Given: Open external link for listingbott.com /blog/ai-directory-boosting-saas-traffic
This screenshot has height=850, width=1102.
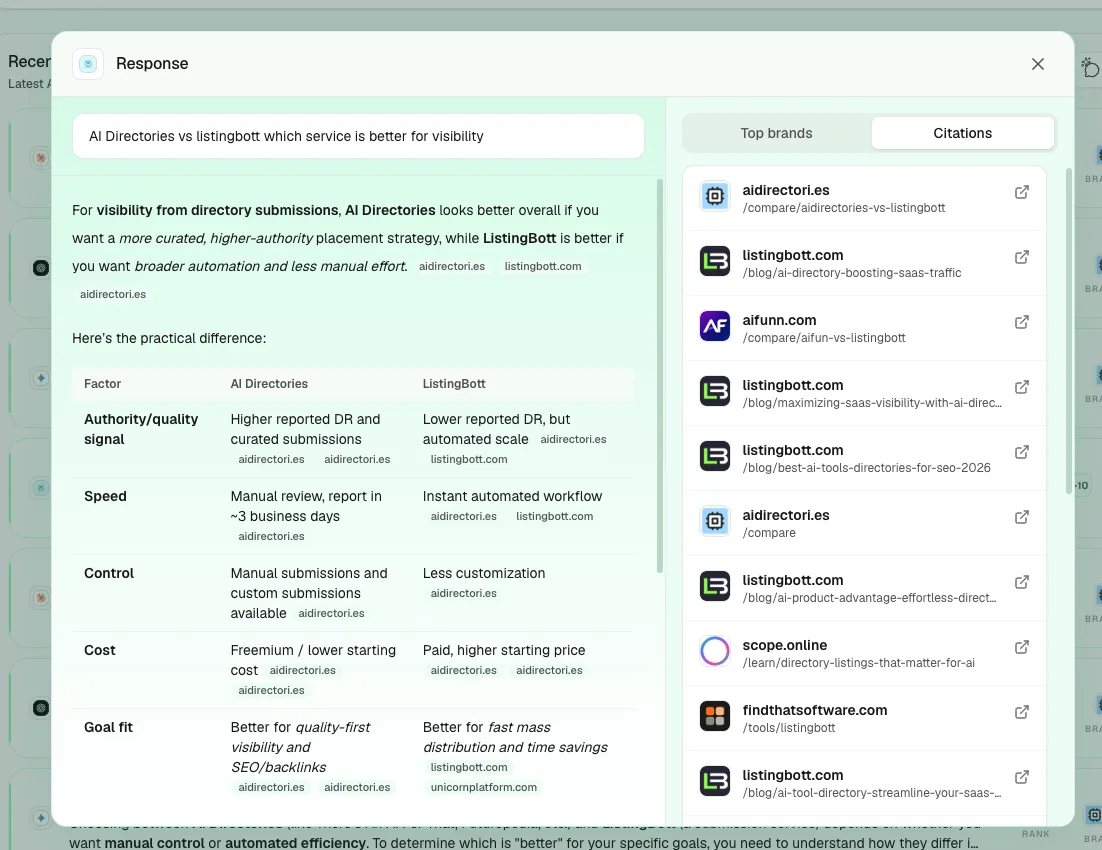Looking at the screenshot, I should [x=1022, y=257].
